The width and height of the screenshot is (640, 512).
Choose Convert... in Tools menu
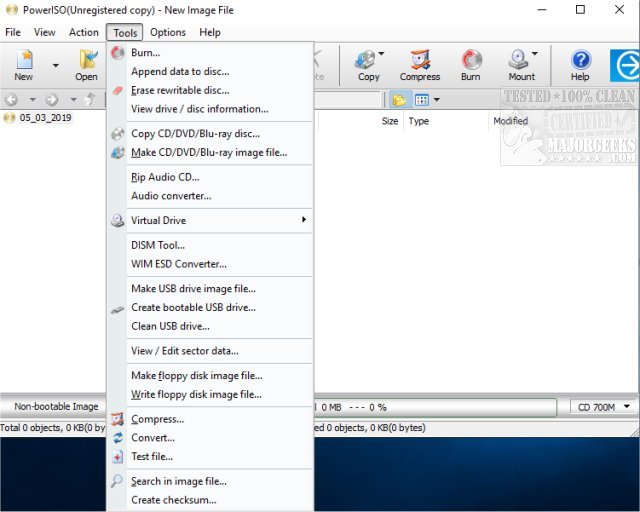[211, 438]
